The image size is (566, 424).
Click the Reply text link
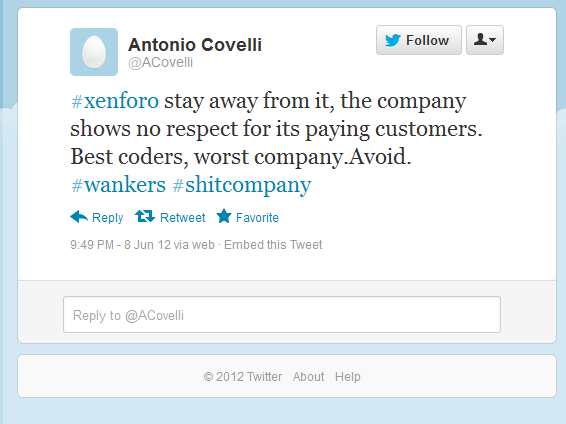108,218
